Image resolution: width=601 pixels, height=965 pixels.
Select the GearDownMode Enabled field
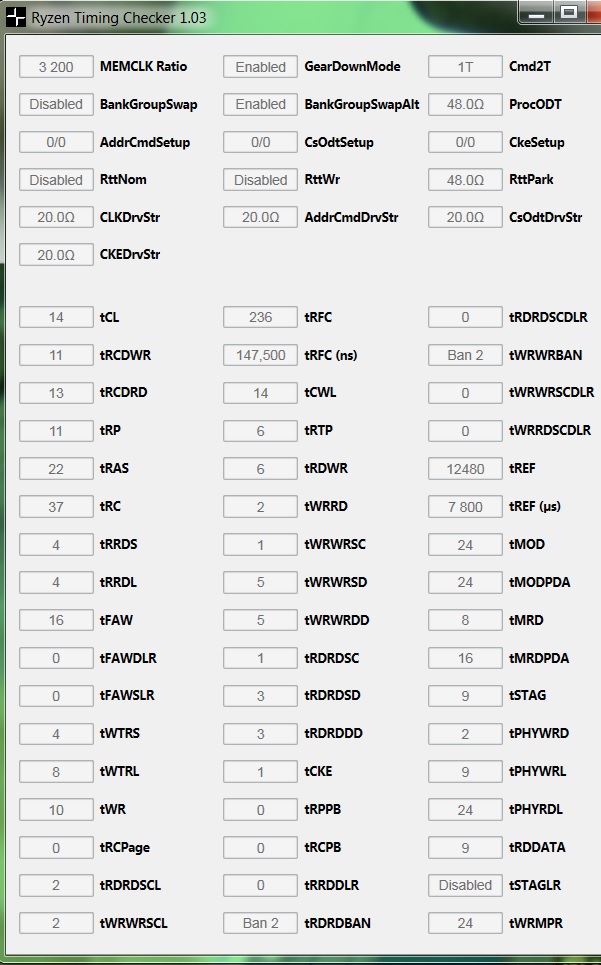260,67
